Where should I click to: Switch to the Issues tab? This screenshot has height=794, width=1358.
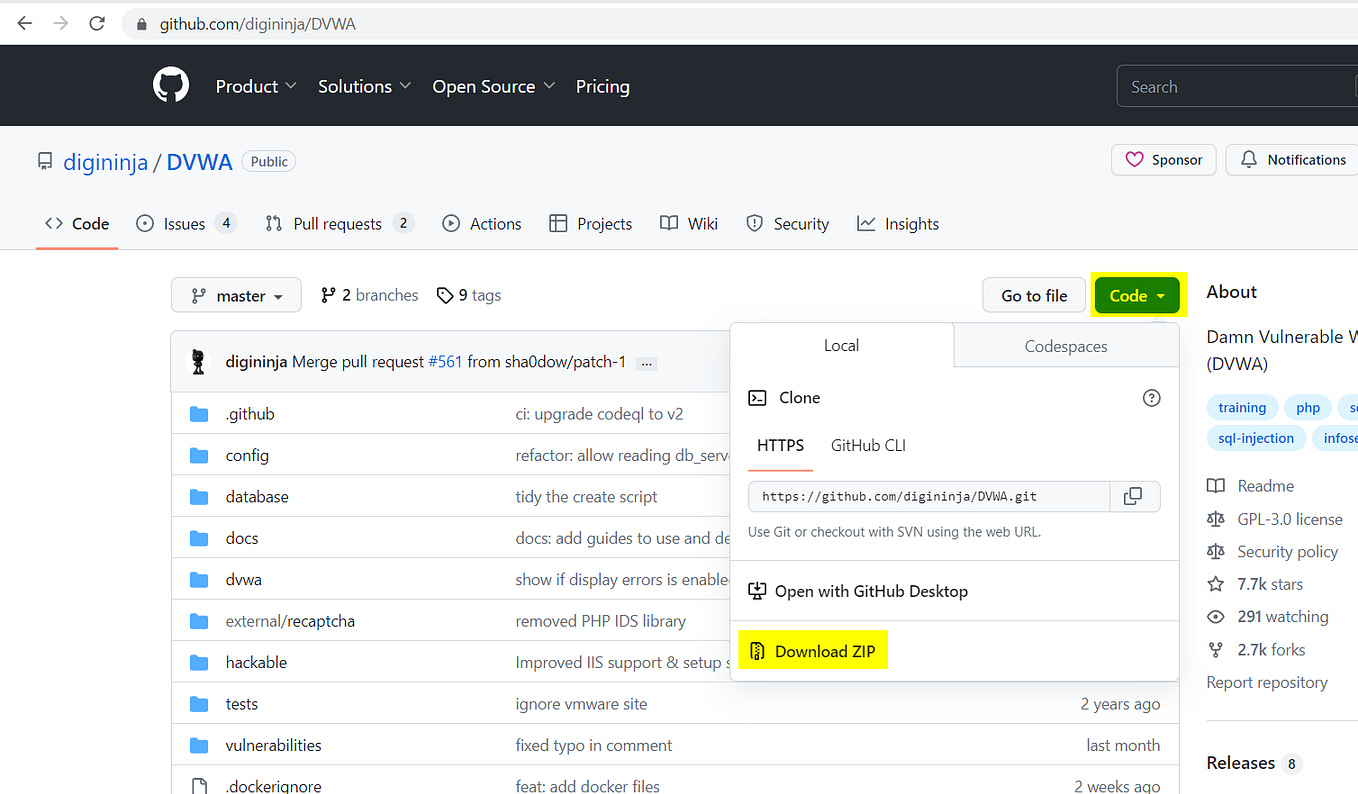pyautogui.click(x=186, y=224)
